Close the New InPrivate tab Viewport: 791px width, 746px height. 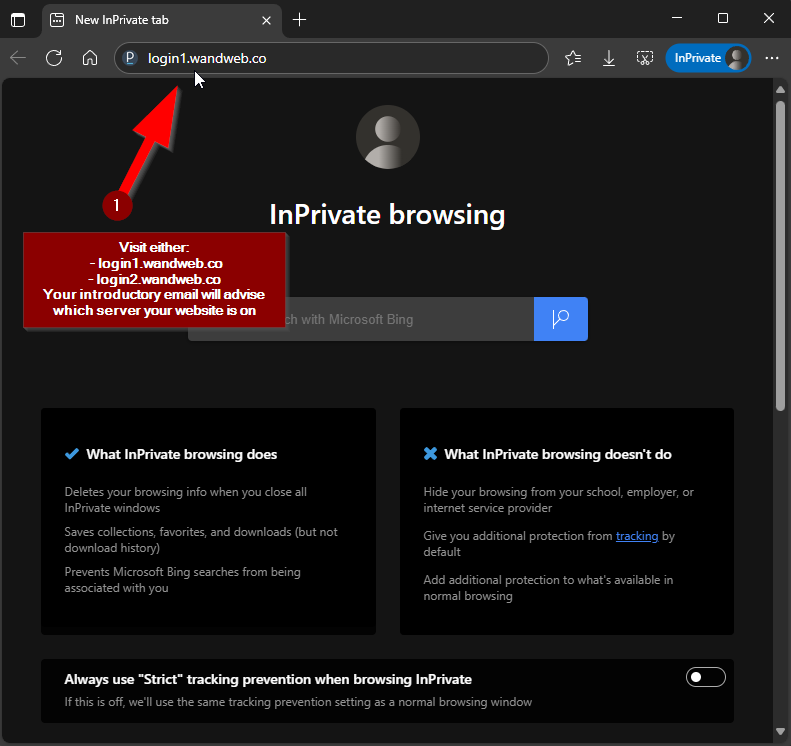tap(266, 19)
